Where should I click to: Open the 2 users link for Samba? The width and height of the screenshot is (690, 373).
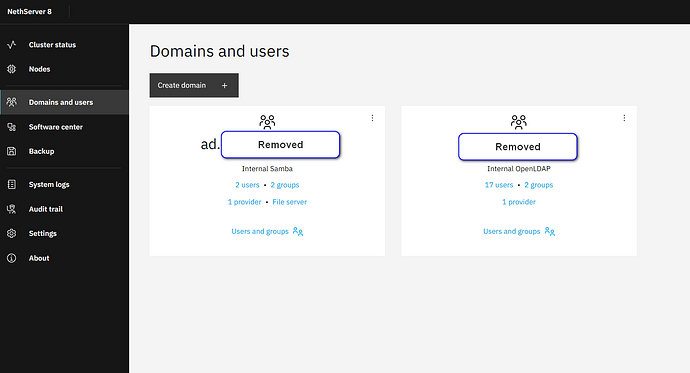click(x=247, y=185)
